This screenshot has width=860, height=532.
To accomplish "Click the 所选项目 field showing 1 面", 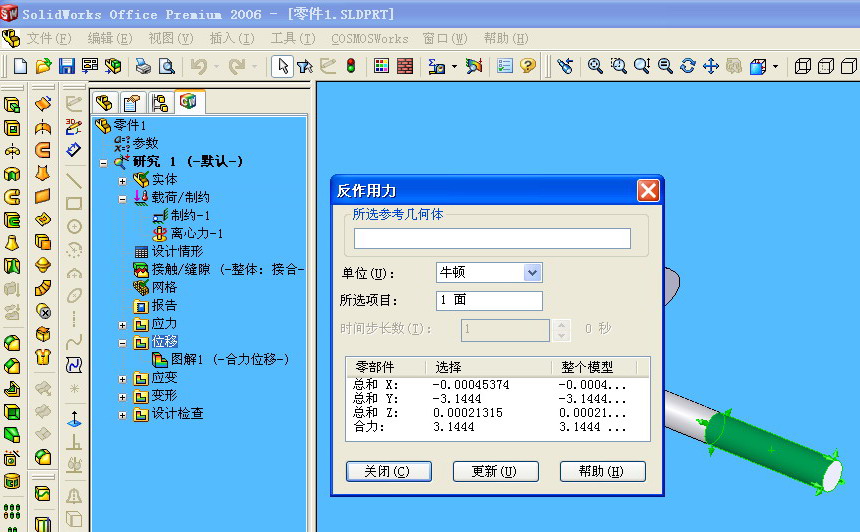I will pyautogui.click(x=489, y=301).
